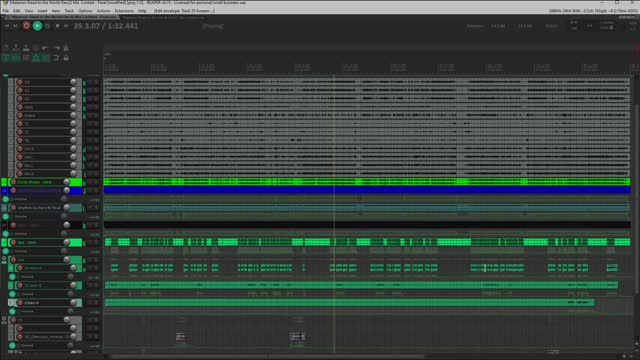Toggle Item Grouping in the toolbar
The image size is (640, 360).
[16, 58]
